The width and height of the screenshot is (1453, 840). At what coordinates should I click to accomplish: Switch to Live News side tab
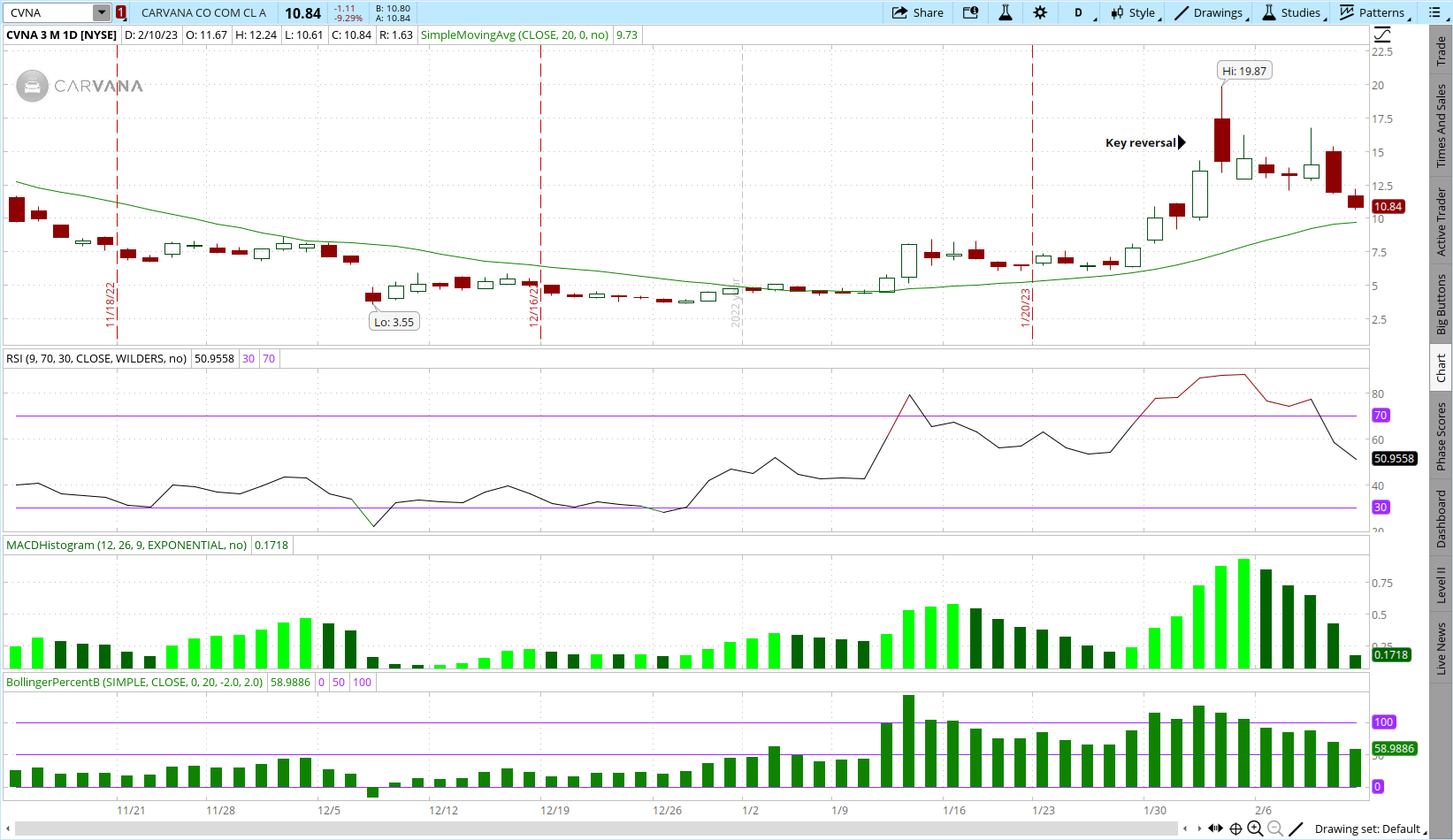[1441, 648]
